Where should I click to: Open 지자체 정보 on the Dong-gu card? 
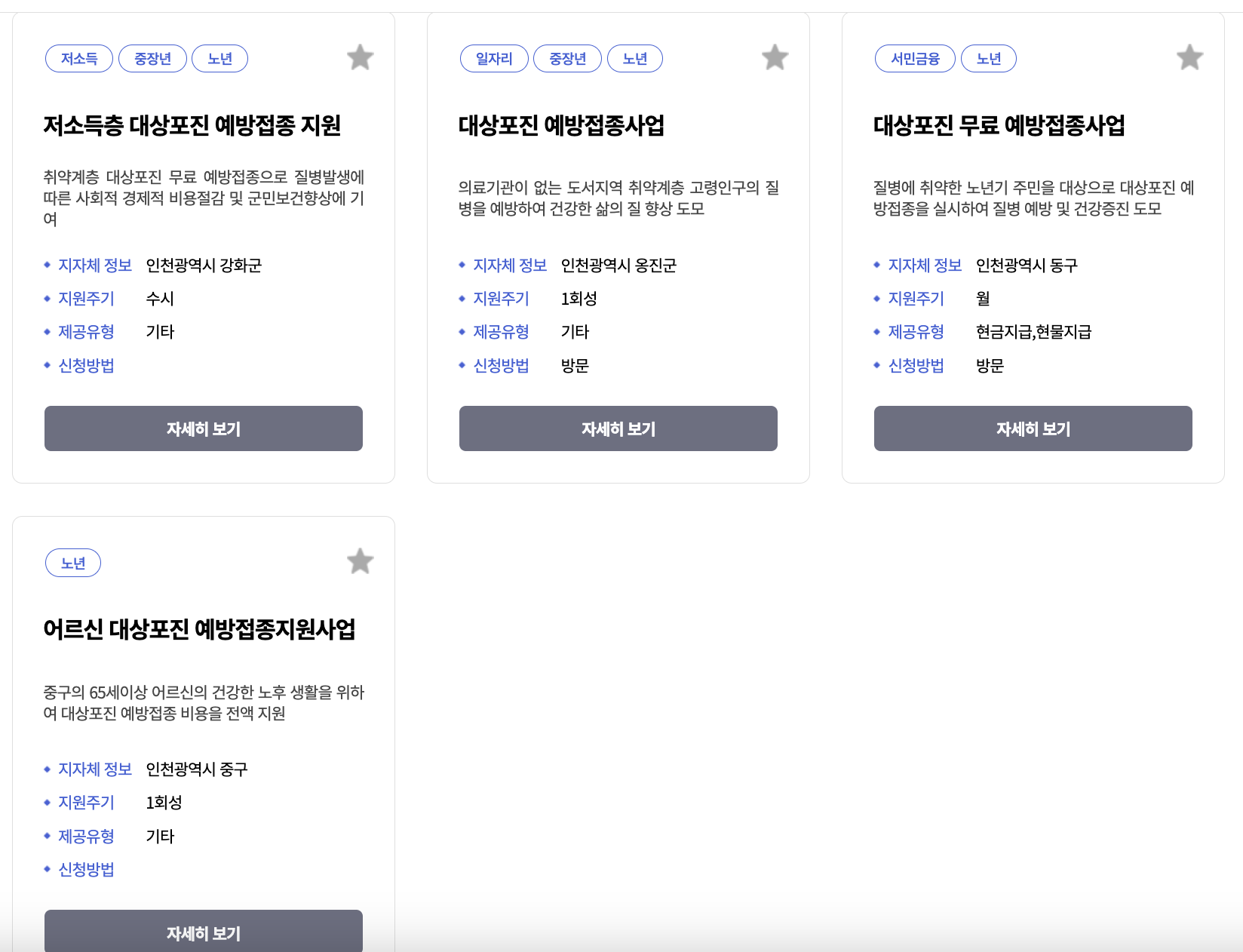[x=924, y=265]
